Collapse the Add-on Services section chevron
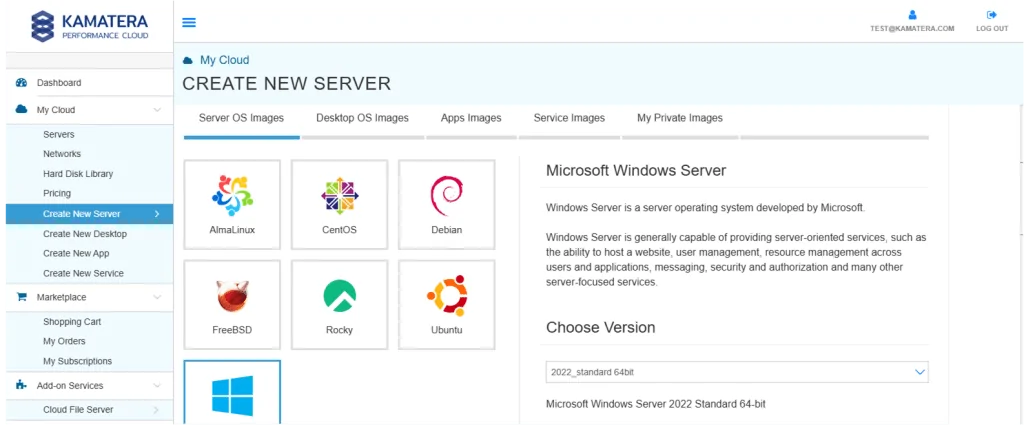The height and width of the screenshot is (425, 1024). [157, 386]
